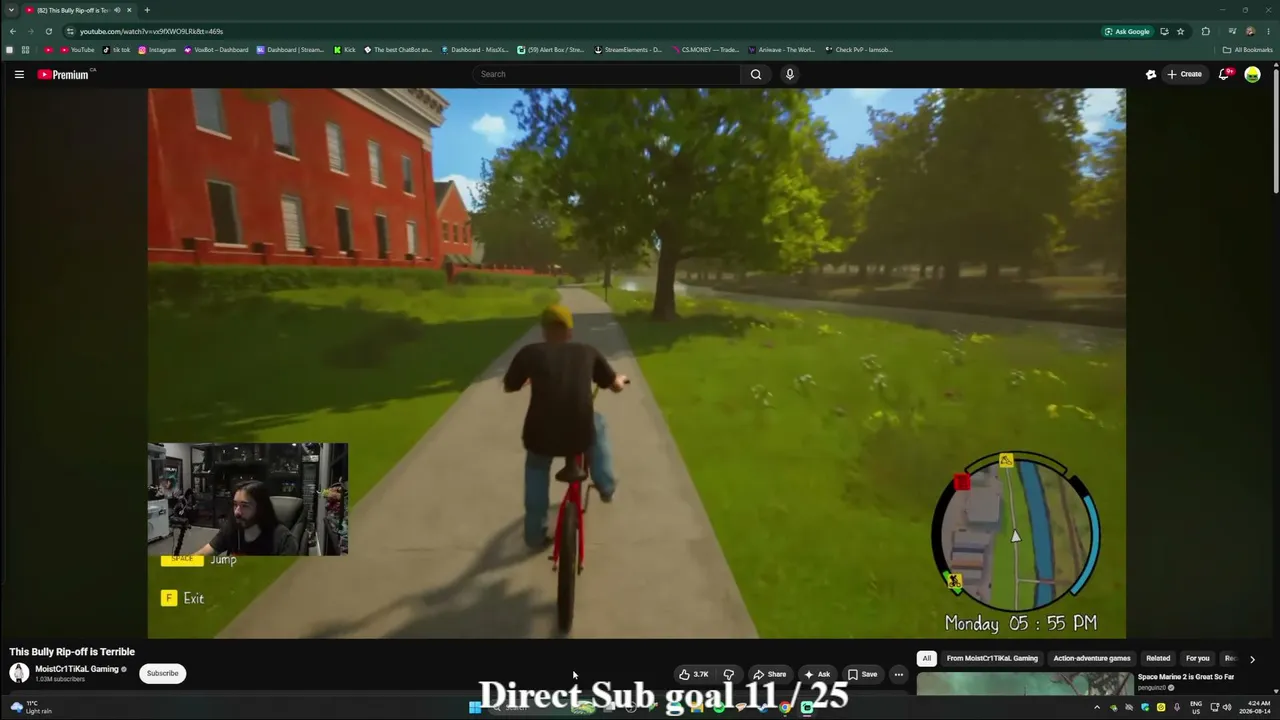The image size is (1280, 720).
Task: Open the YouTube icon shortcut beside Create
Action: click(1151, 74)
